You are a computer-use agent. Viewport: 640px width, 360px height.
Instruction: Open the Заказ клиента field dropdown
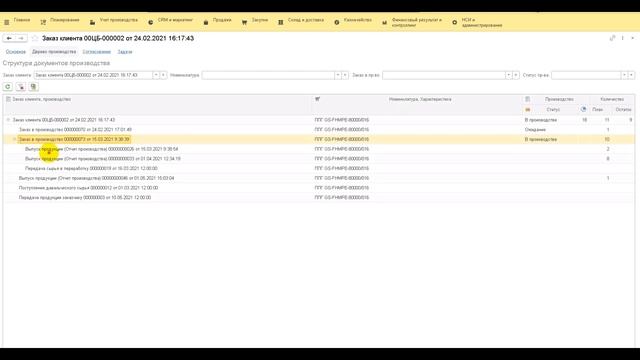click(156, 75)
